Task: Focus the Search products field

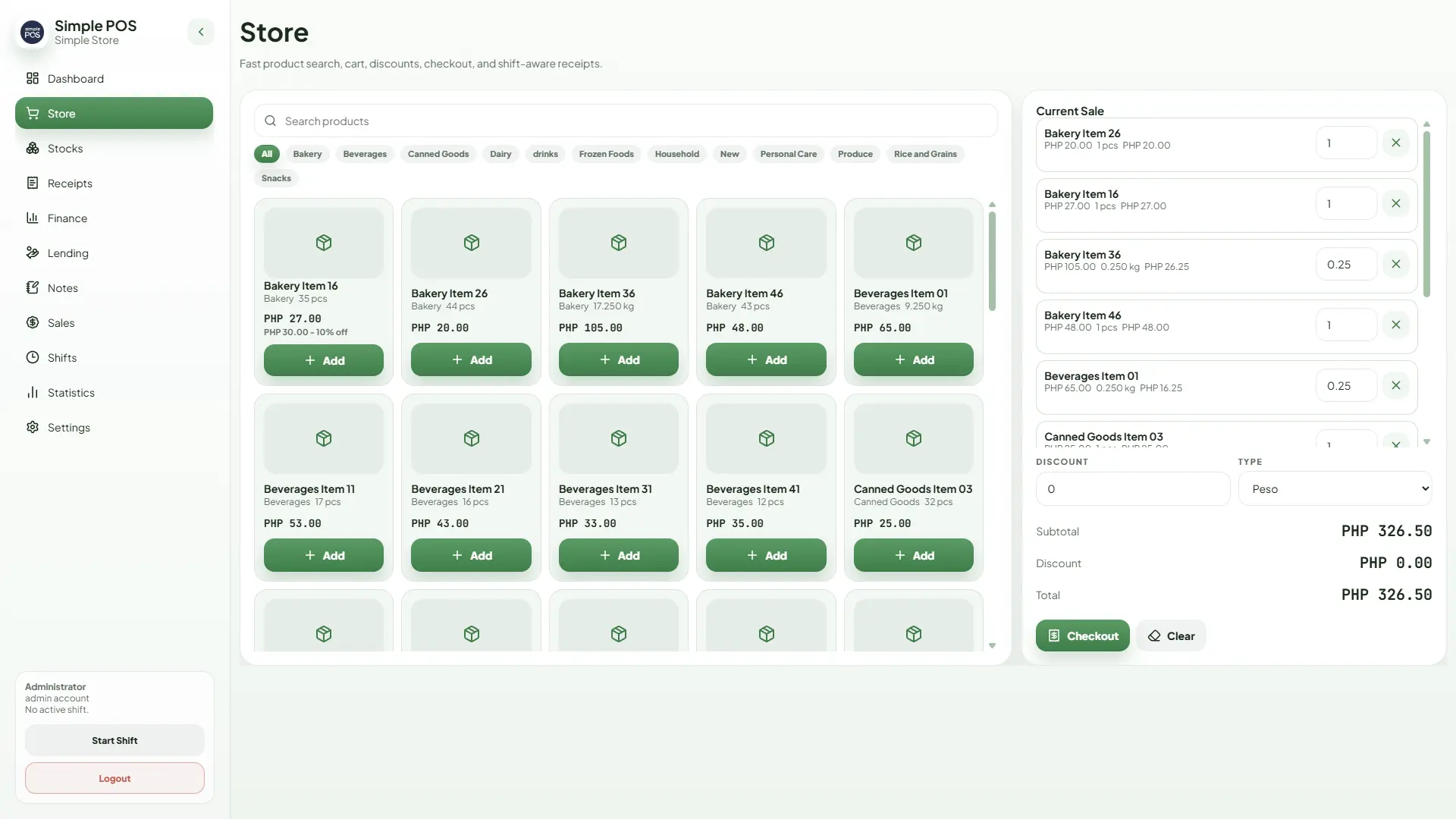Action: click(626, 121)
